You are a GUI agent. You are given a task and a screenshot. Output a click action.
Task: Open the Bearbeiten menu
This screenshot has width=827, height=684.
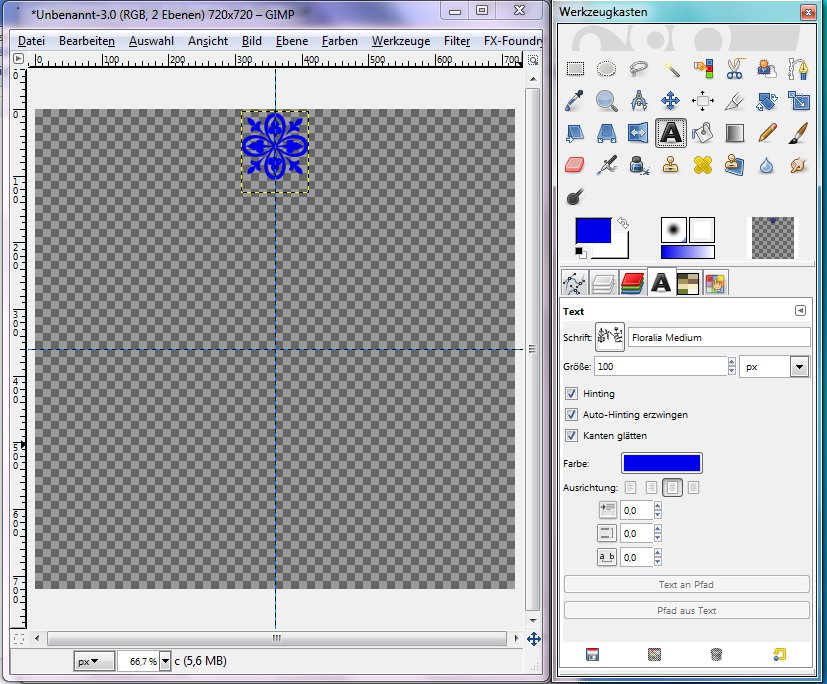[87, 41]
